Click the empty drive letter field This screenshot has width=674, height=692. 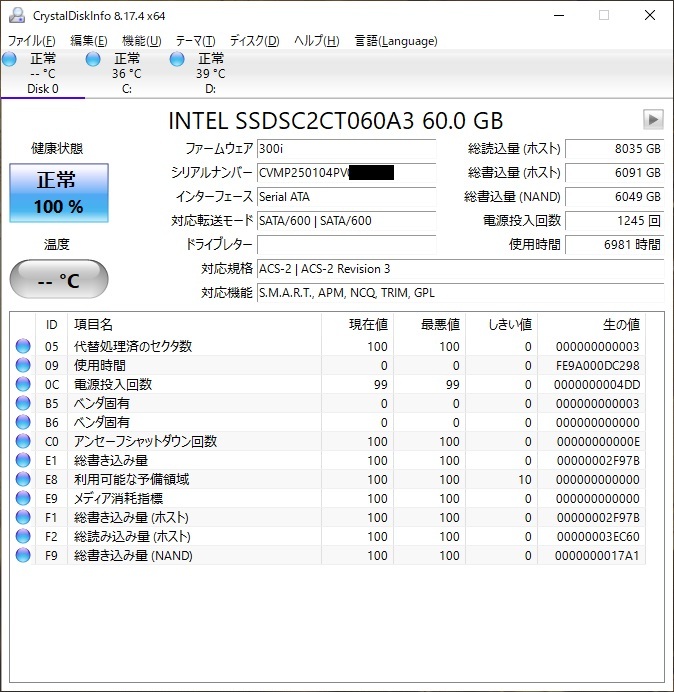click(x=346, y=244)
